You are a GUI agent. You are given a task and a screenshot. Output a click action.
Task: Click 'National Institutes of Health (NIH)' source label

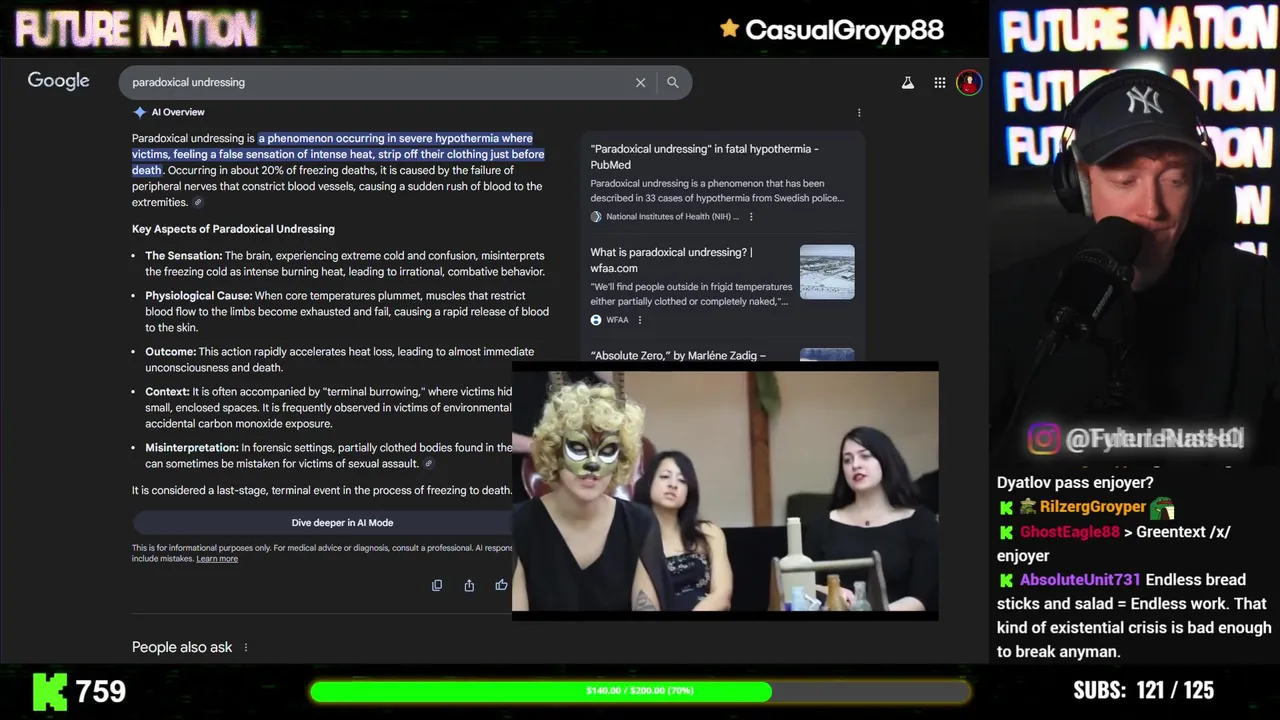tap(673, 217)
